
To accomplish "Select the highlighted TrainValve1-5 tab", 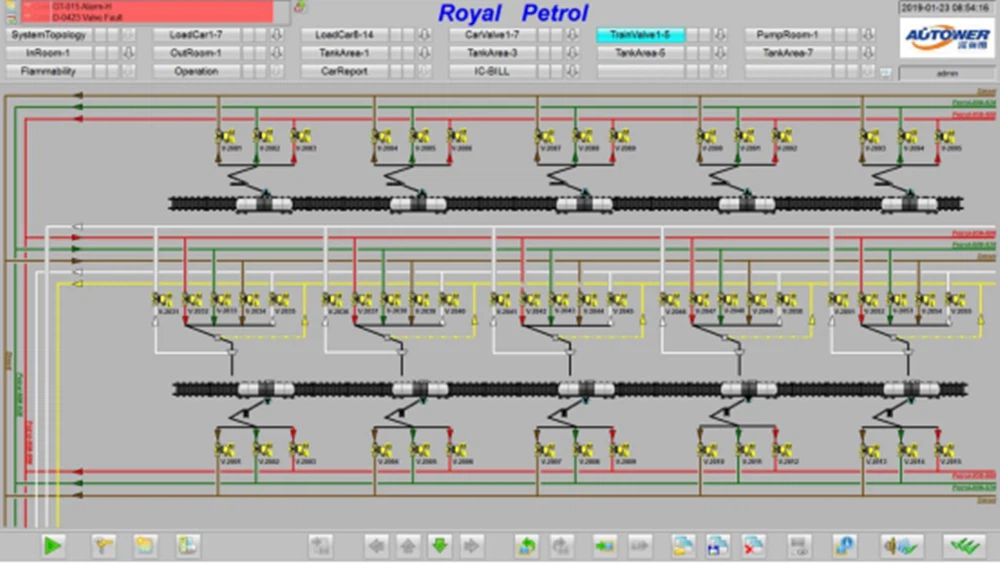I will 640,35.
